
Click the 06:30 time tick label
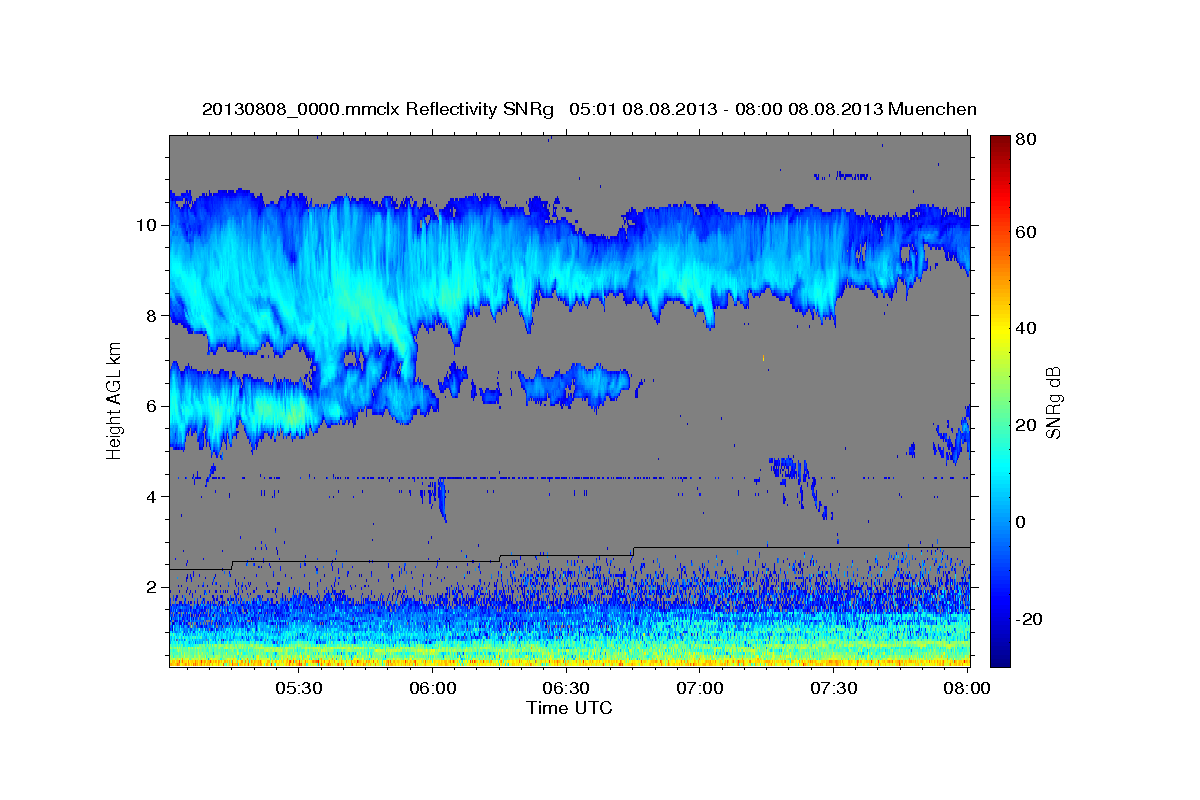pos(566,689)
